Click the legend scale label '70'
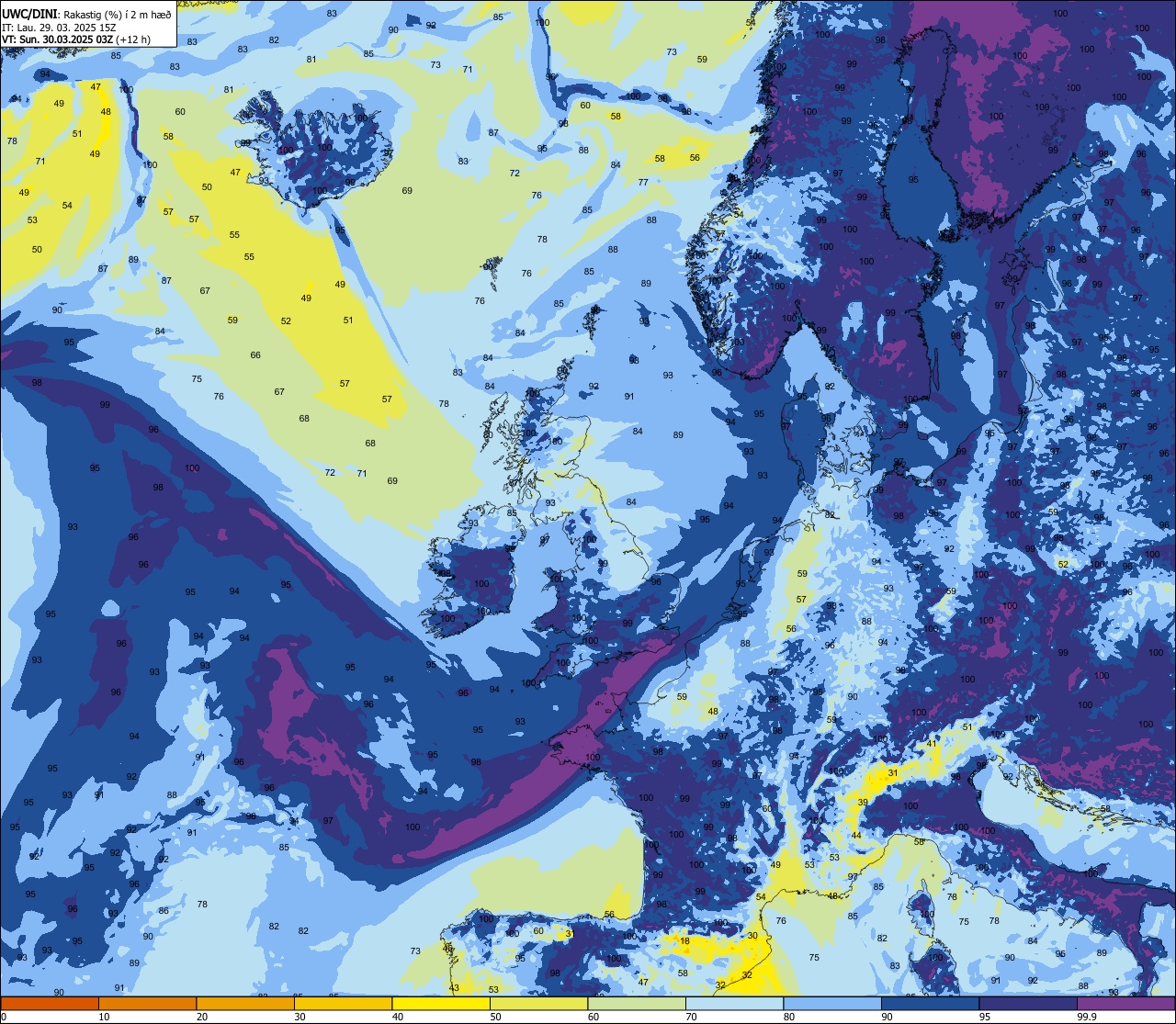1176x1024 pixels. [691, 1016]
